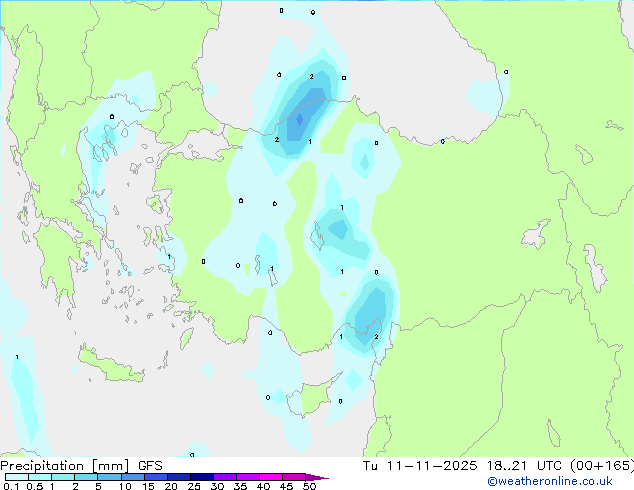Viewport: 634px width, 490px height.
Task: Click the 'GFS' model label
Action: click(150, 466)
